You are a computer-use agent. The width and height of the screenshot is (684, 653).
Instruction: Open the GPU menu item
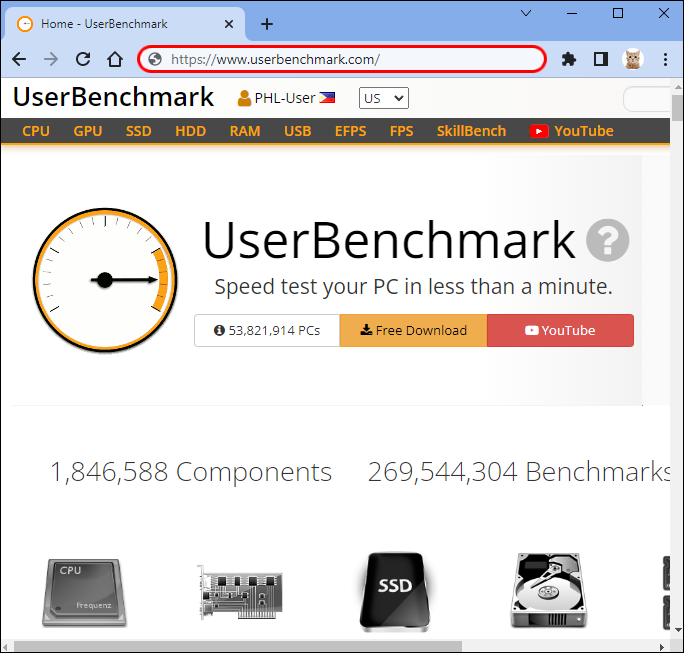pyautogui.click(x=88, y=131)
